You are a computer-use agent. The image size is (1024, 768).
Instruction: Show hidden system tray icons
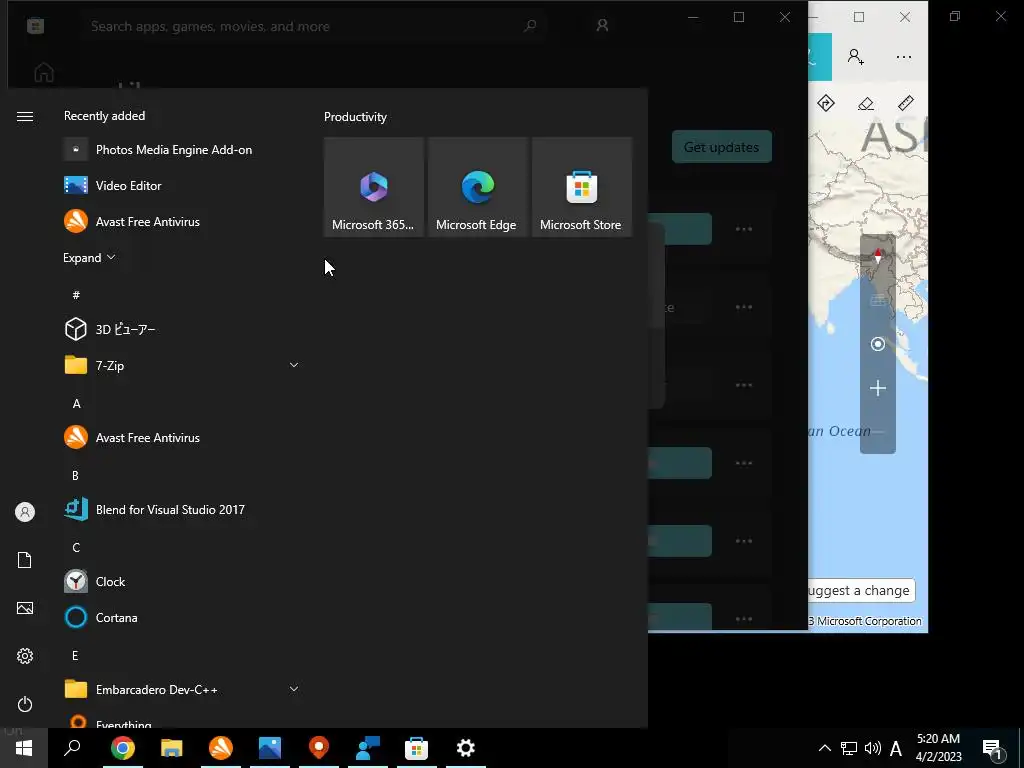(825, 748)
